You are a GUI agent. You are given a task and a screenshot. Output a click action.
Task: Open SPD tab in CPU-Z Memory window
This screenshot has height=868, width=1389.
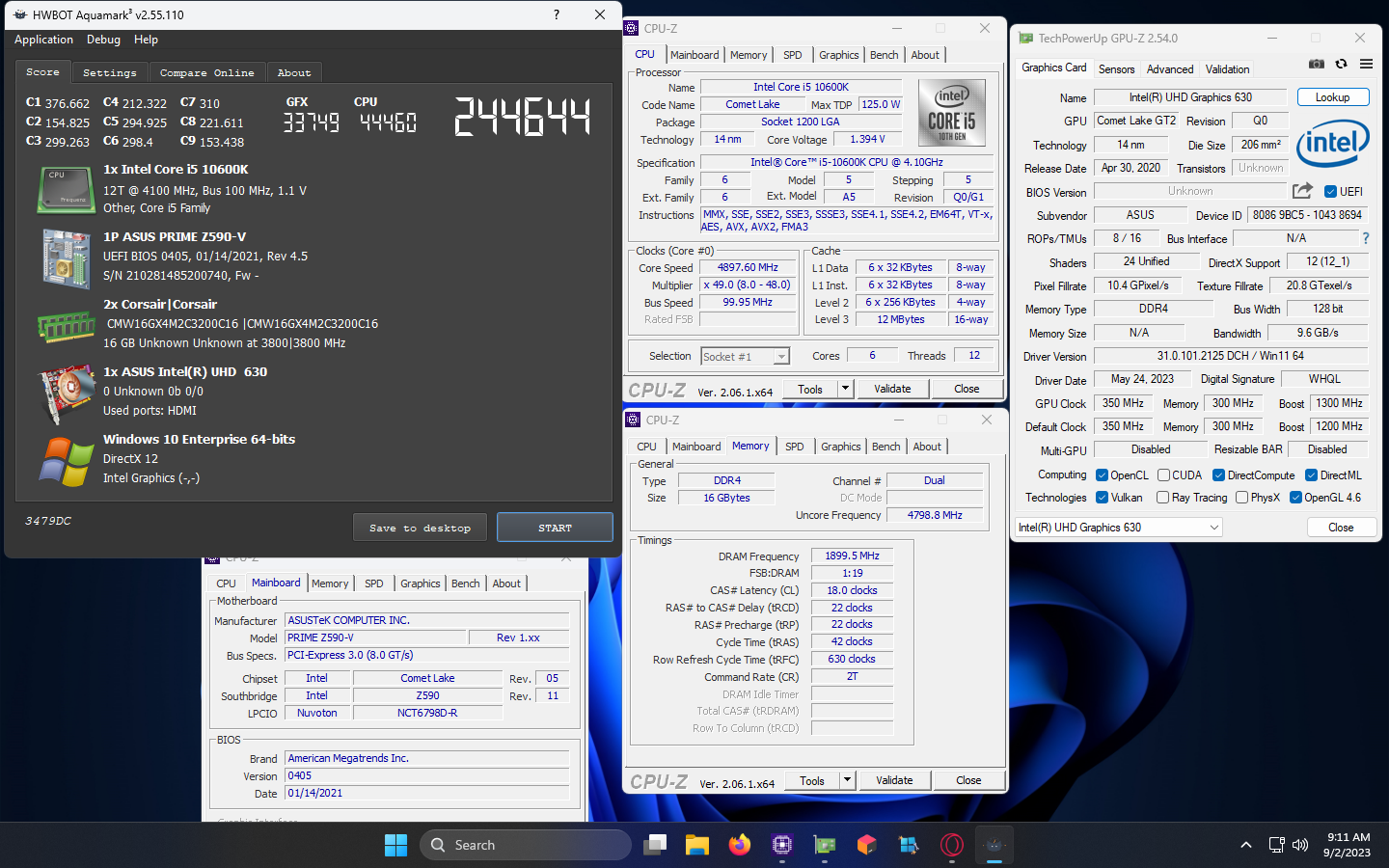click(x=794, y=447)
